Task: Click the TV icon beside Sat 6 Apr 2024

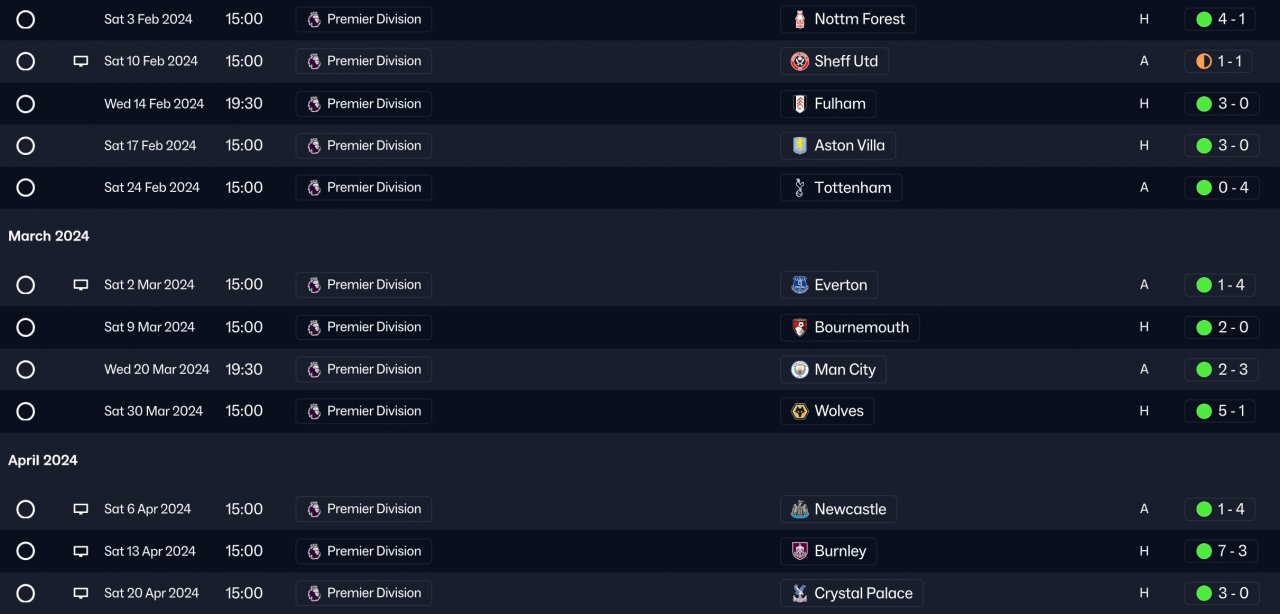Action: pyautogui.click(x=81, y=509)
